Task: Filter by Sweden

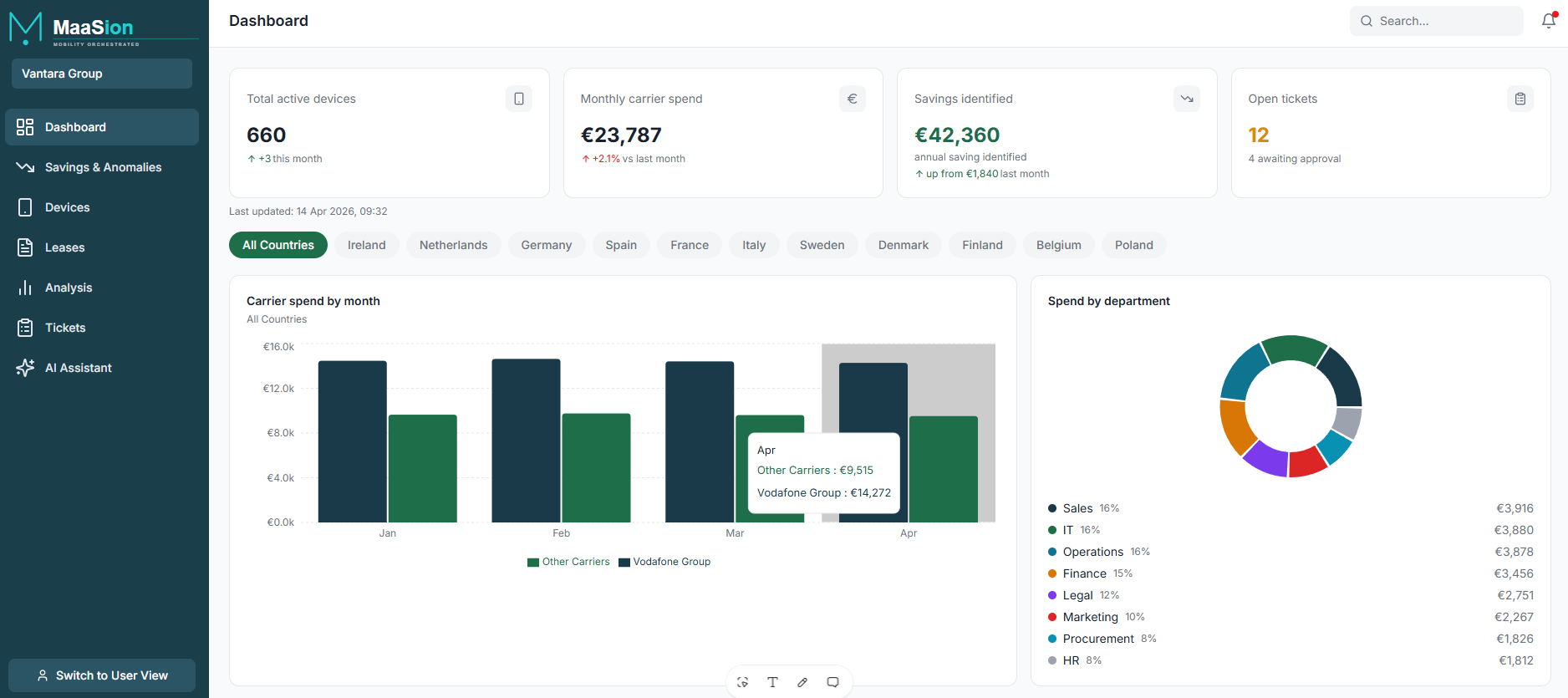Action: click(822, 245)
